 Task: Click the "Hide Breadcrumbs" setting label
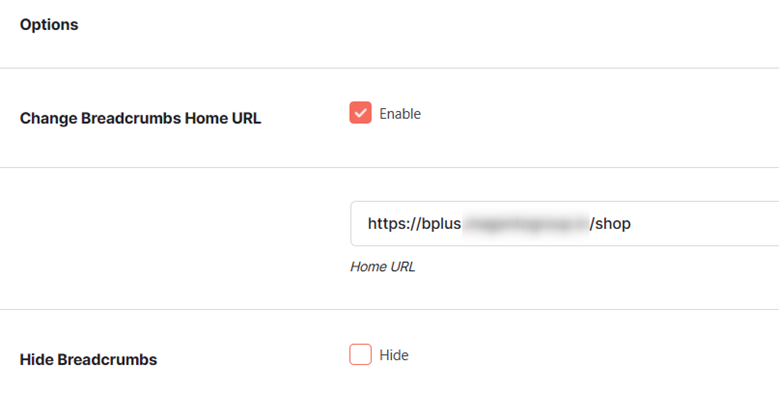coord(88,360)
